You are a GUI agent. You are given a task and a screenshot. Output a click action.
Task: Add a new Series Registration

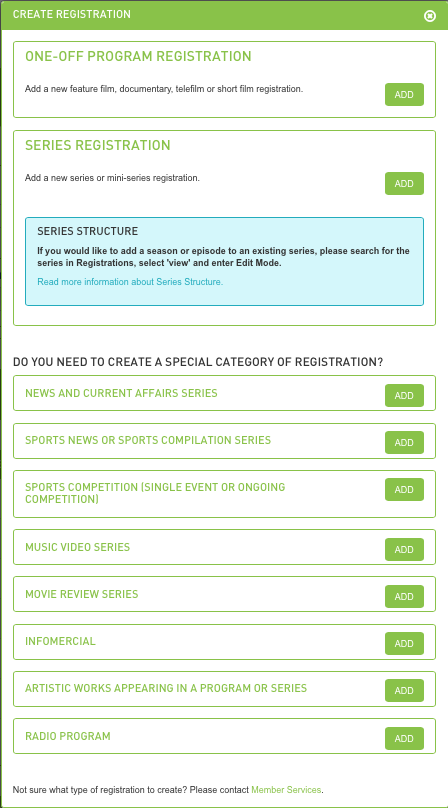404,183
